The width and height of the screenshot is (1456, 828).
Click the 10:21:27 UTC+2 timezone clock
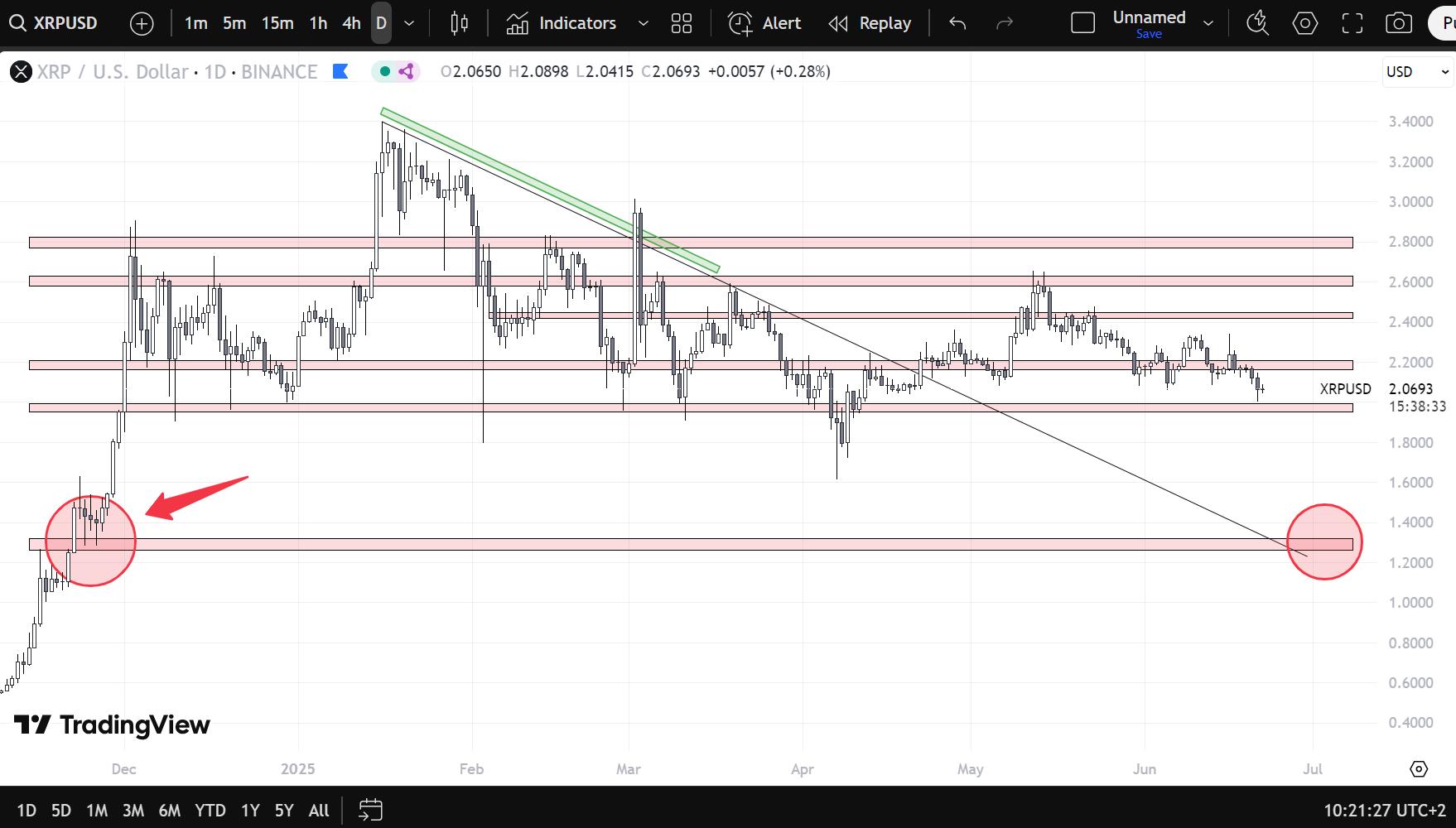[x=1385, y=810]
